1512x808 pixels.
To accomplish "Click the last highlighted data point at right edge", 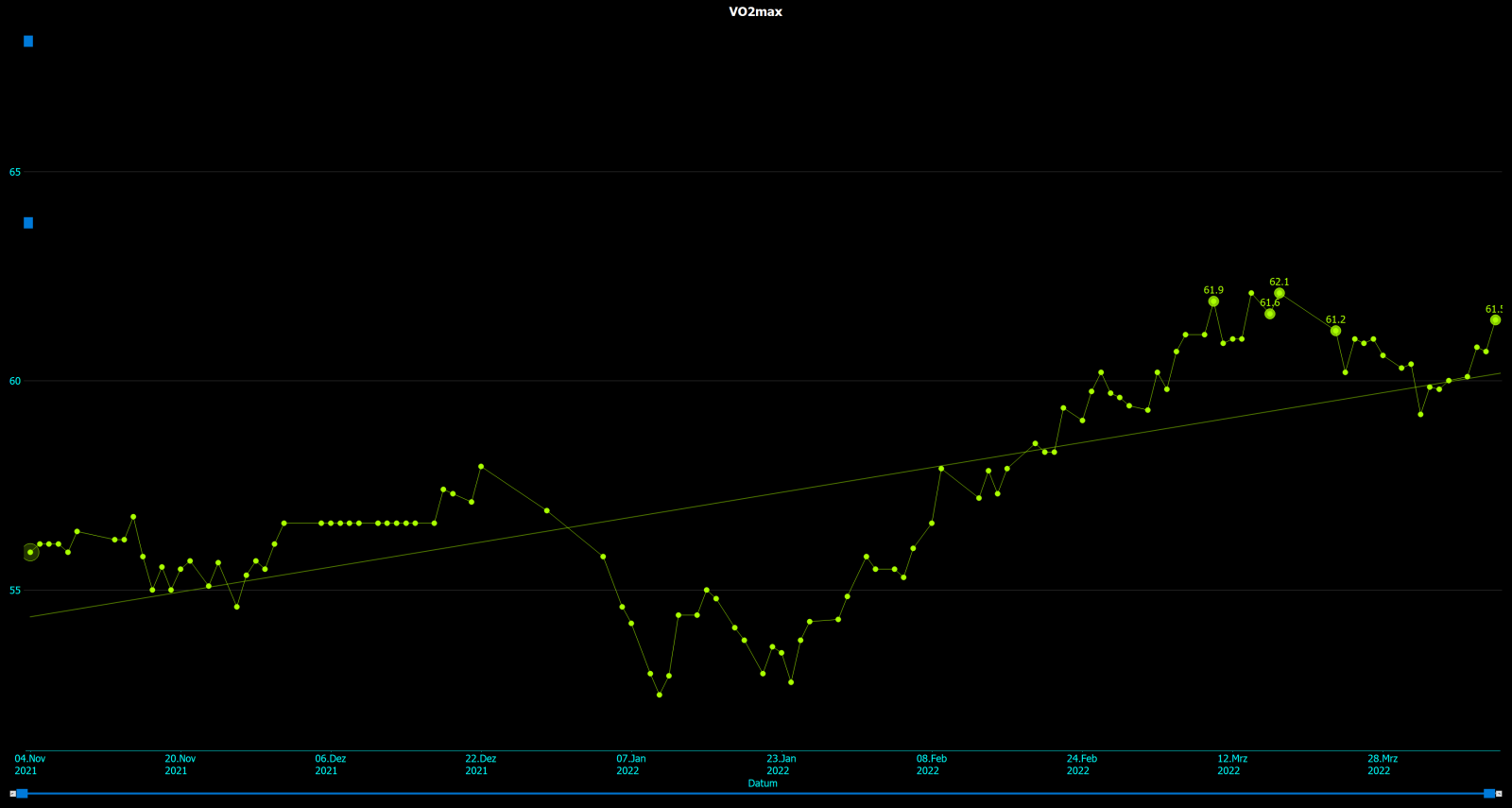I will pyautogui.click(x=1495, y=320).
